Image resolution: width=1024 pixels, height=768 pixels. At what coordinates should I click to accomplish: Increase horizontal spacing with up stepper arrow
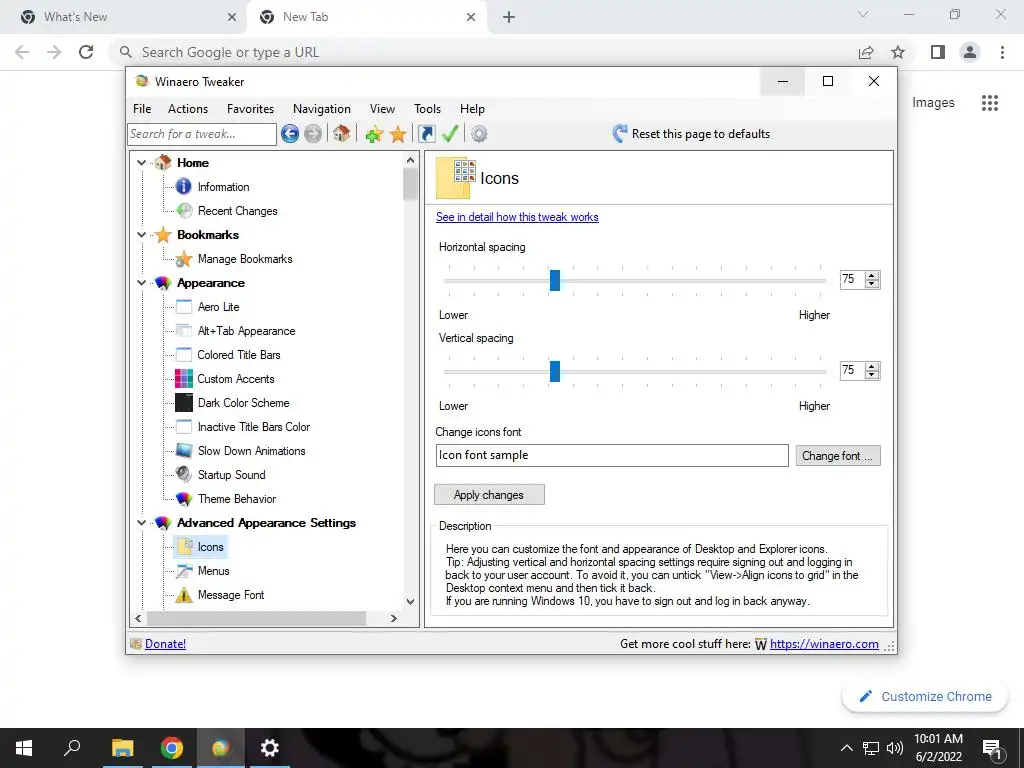(x=872, y=275)
